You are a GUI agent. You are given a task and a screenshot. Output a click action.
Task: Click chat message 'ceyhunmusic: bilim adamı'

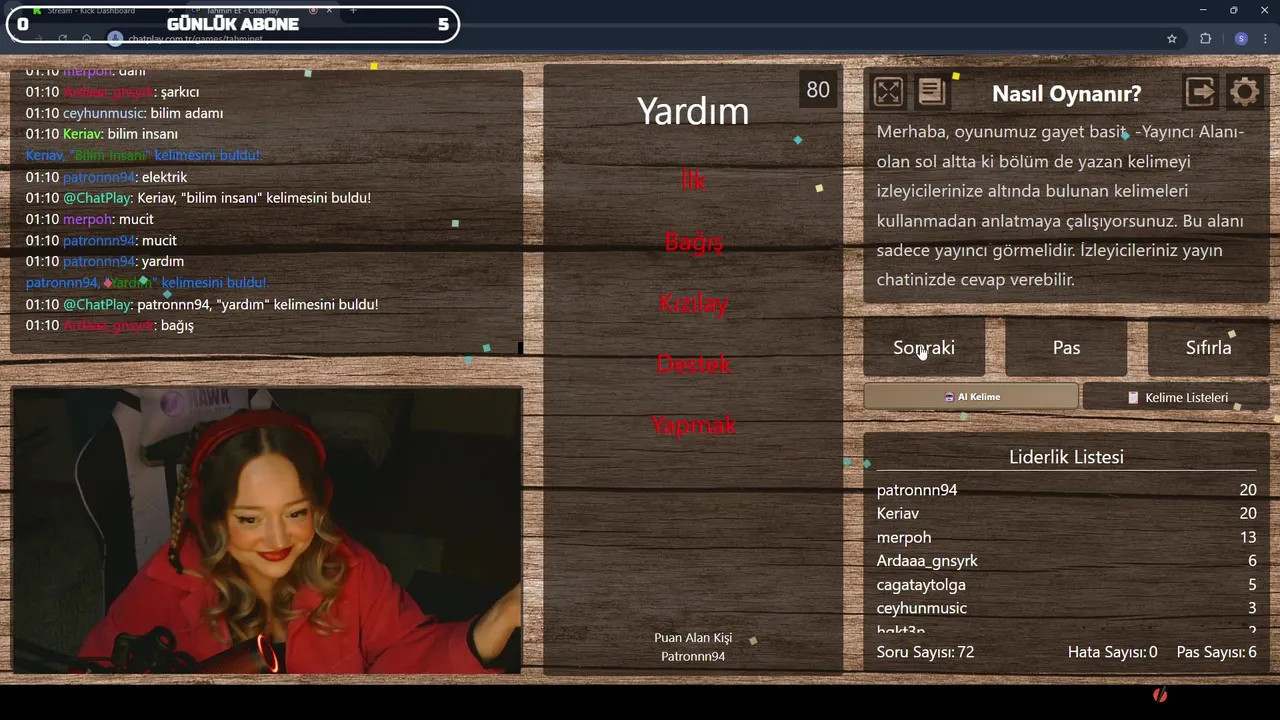click(x=124, y=113)
